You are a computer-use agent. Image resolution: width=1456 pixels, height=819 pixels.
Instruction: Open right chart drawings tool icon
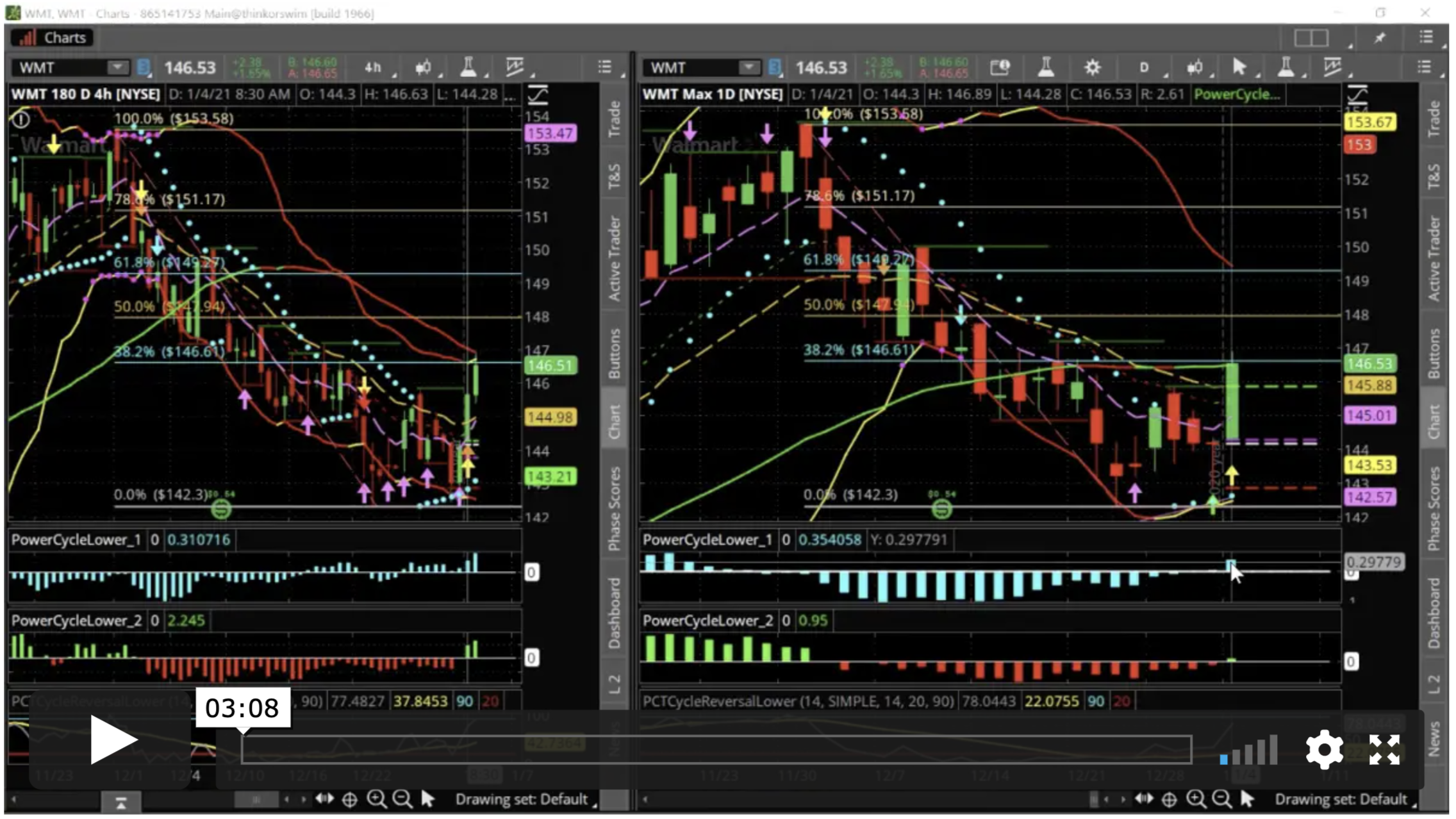(1332, 67)
